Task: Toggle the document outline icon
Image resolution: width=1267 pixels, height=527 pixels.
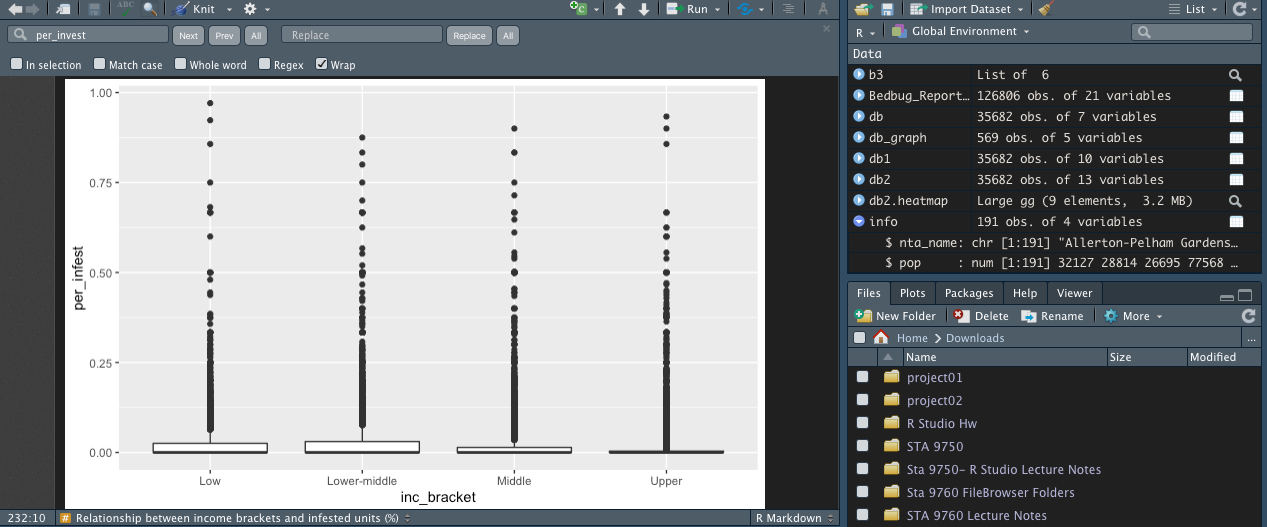Action: click(789, 9)
